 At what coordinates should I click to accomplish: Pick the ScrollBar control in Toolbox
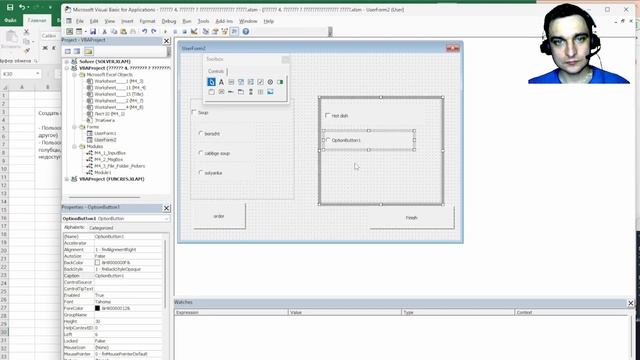click(251, 92)
